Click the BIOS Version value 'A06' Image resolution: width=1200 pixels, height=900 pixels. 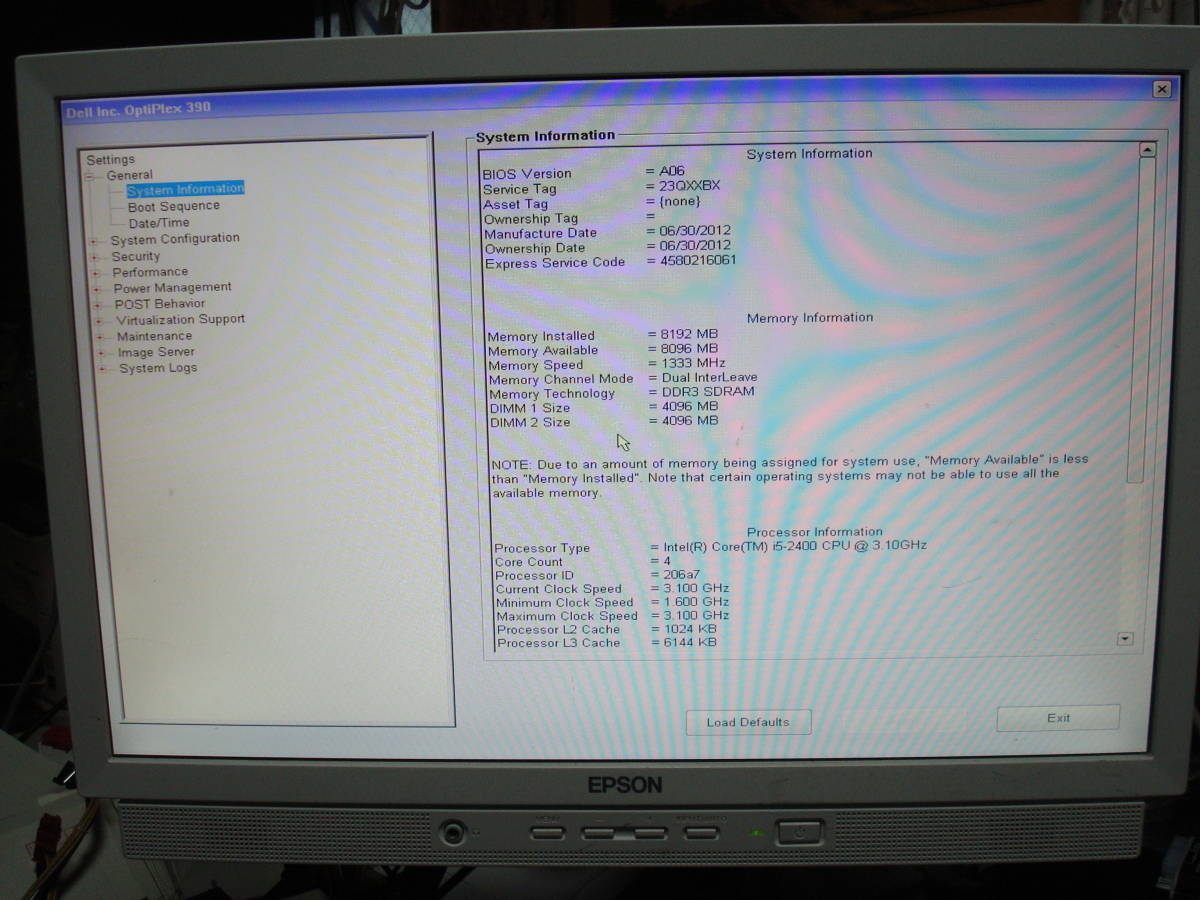pos(672,171)
